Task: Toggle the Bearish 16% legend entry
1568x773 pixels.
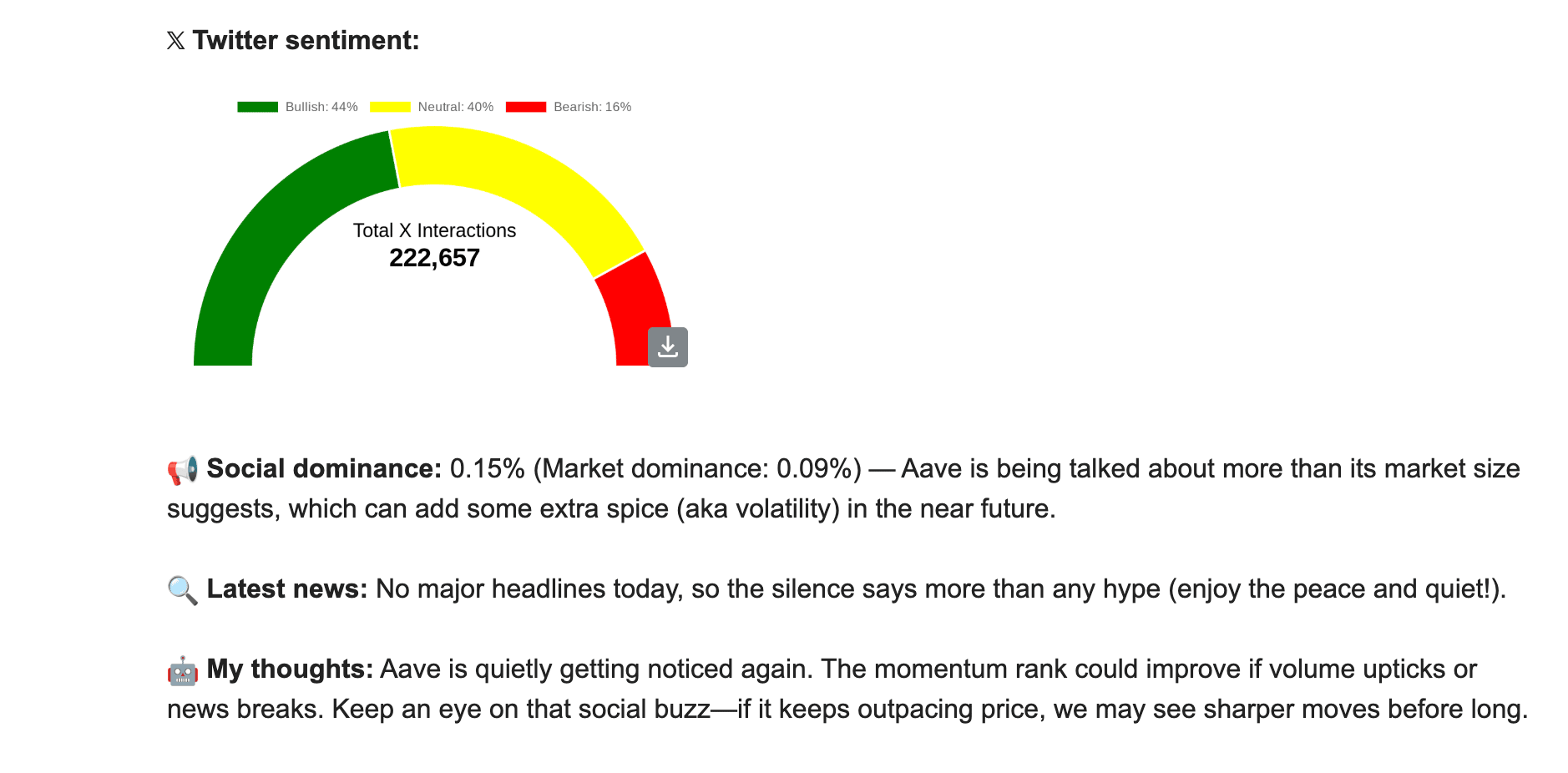Action: pyautogui.click(x=569, y=107)
